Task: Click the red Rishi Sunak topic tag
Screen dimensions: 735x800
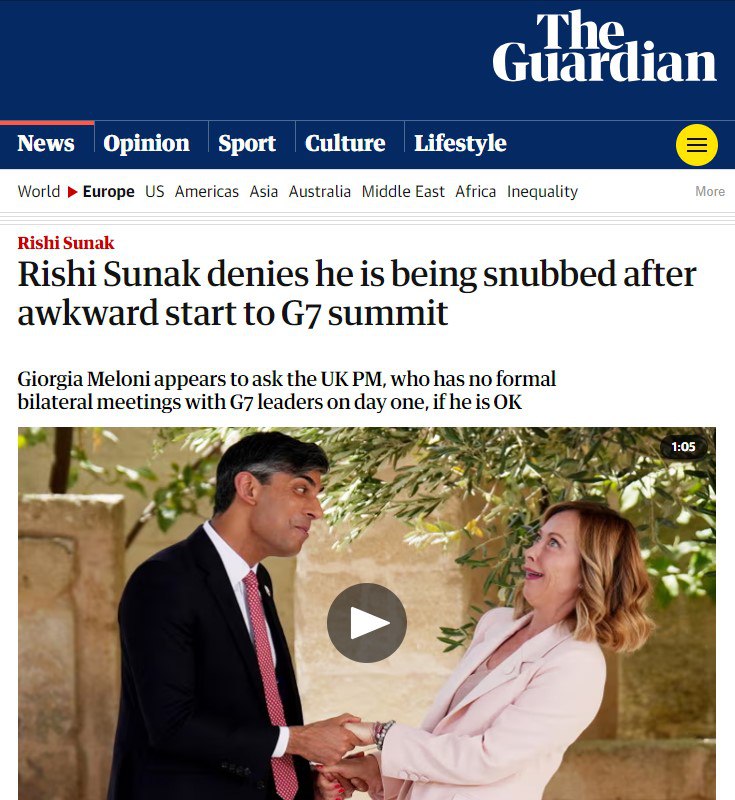Action: tap(66, 243)
